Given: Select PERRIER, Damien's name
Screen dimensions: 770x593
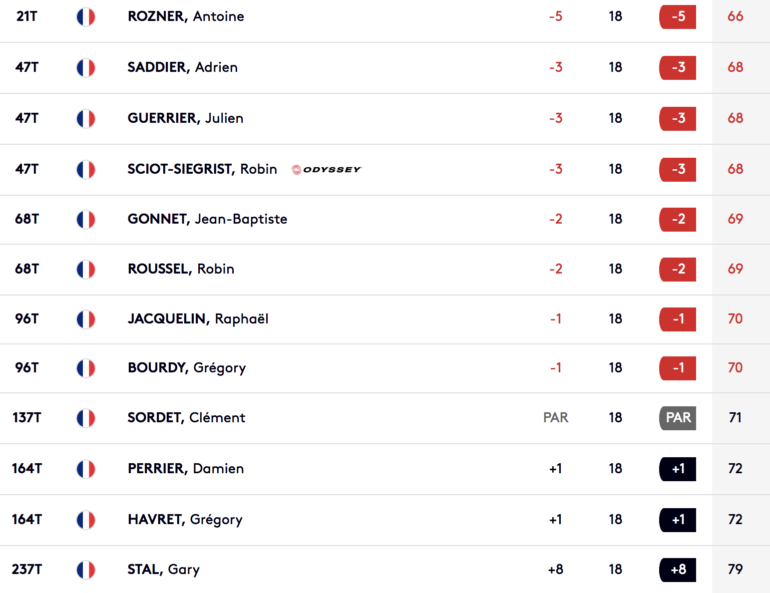Looking at the screenshot, I should [x=186, y=468].
